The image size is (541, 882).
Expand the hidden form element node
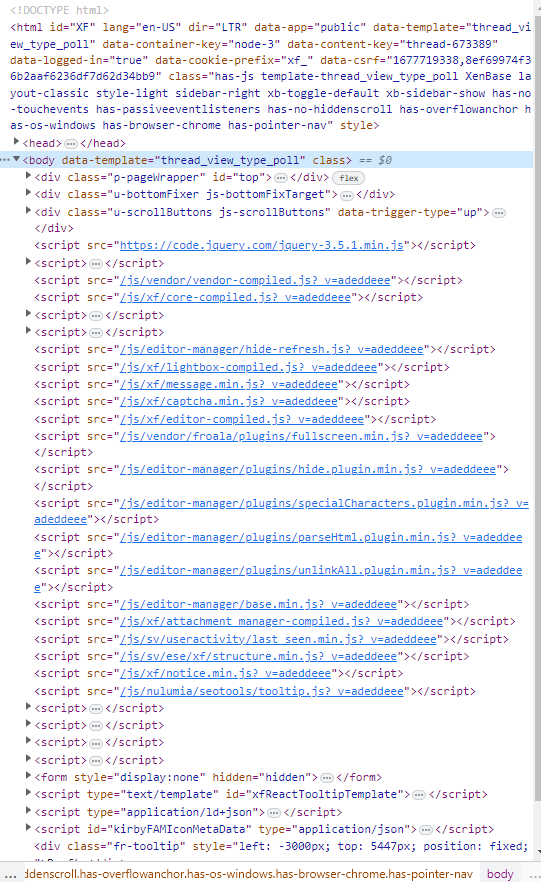tap(28, 776)
